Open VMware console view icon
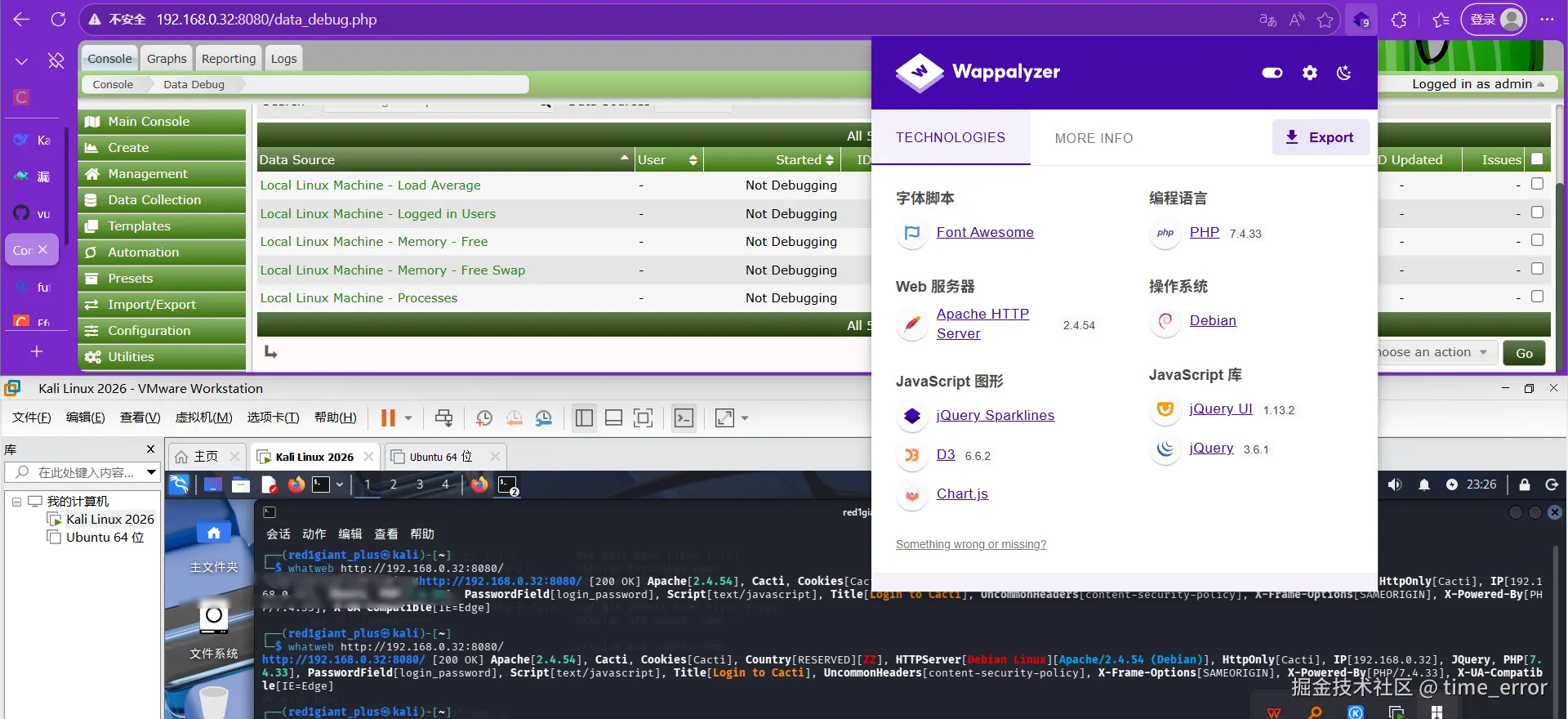The width and height of the screenshot is (1568, 719). tap(684, 418)
